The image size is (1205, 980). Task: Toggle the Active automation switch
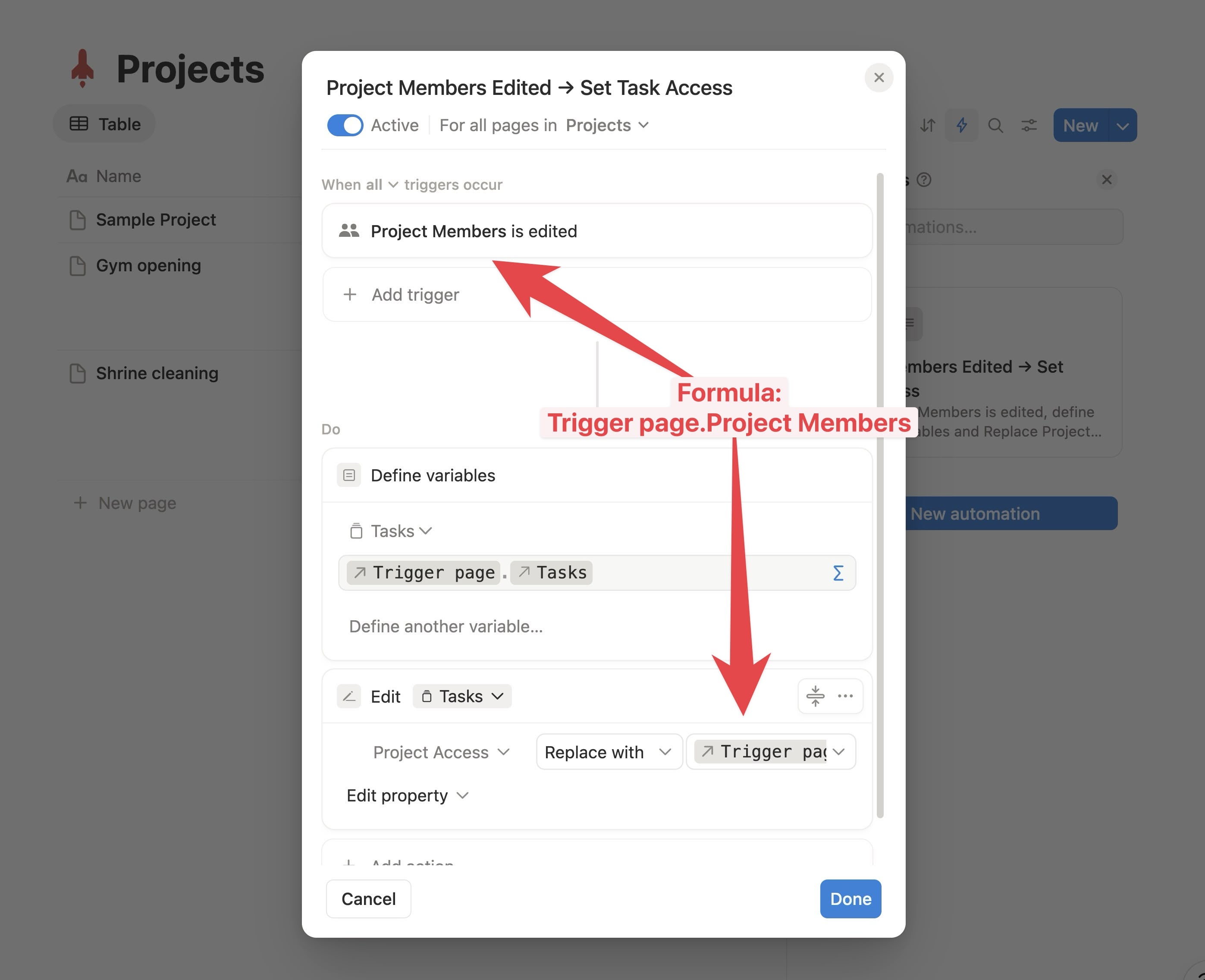tap(345, 125)
